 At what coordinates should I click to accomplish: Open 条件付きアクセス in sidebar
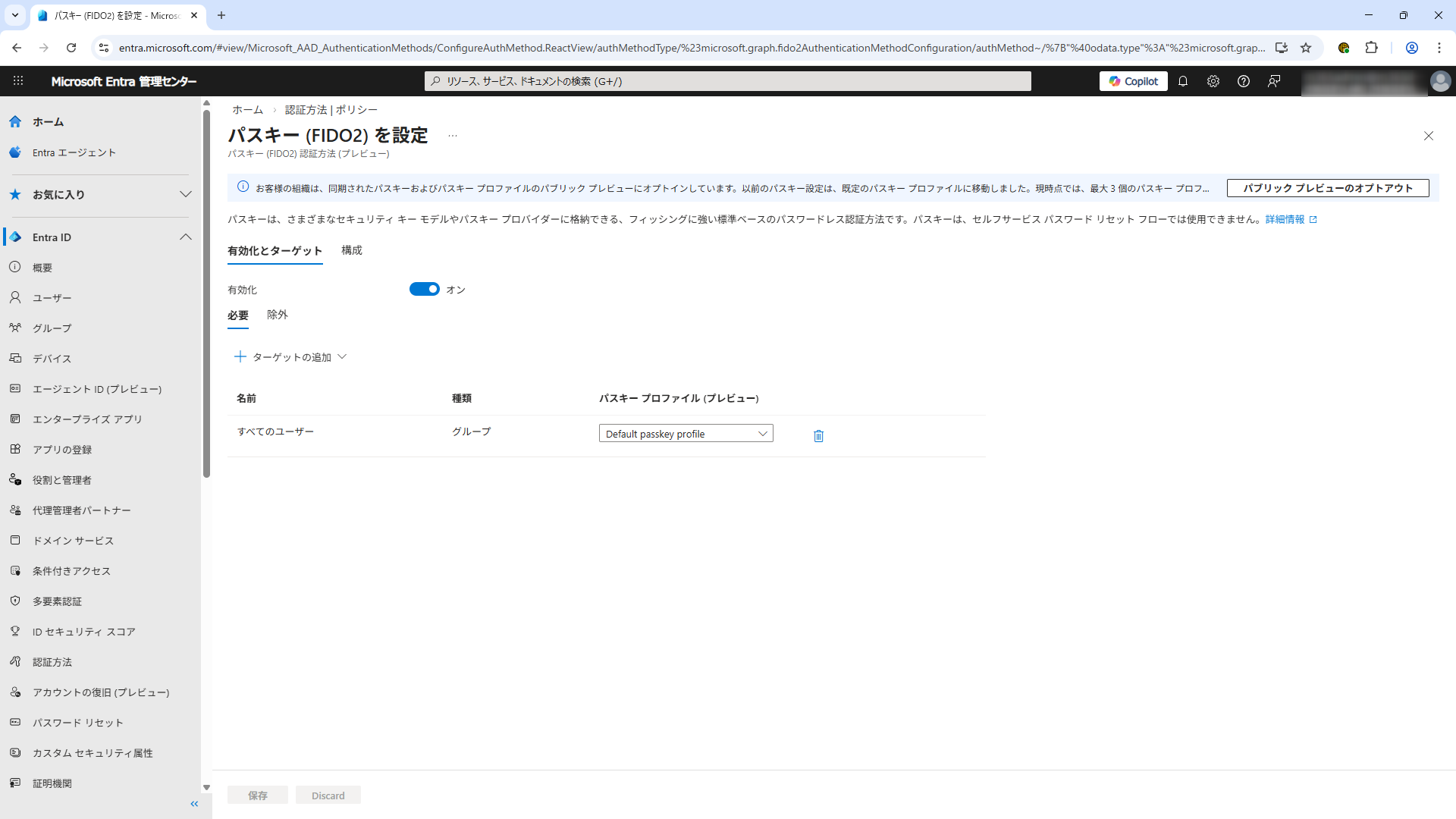pyautogui.click(x=71, y=571)
